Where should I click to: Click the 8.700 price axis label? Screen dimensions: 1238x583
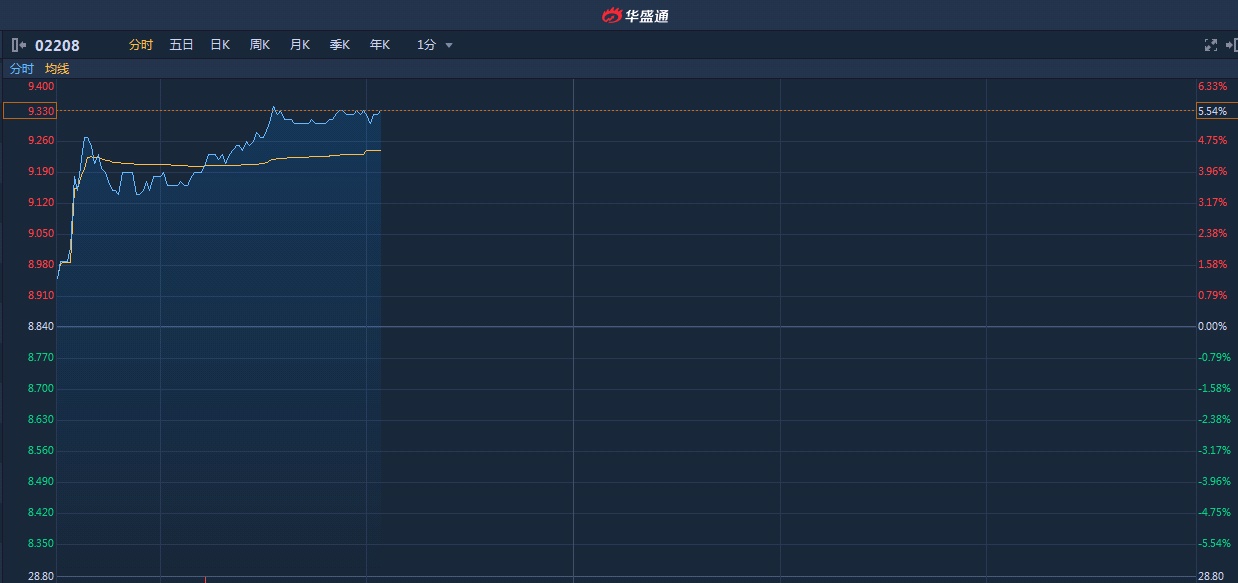point(41,388)
